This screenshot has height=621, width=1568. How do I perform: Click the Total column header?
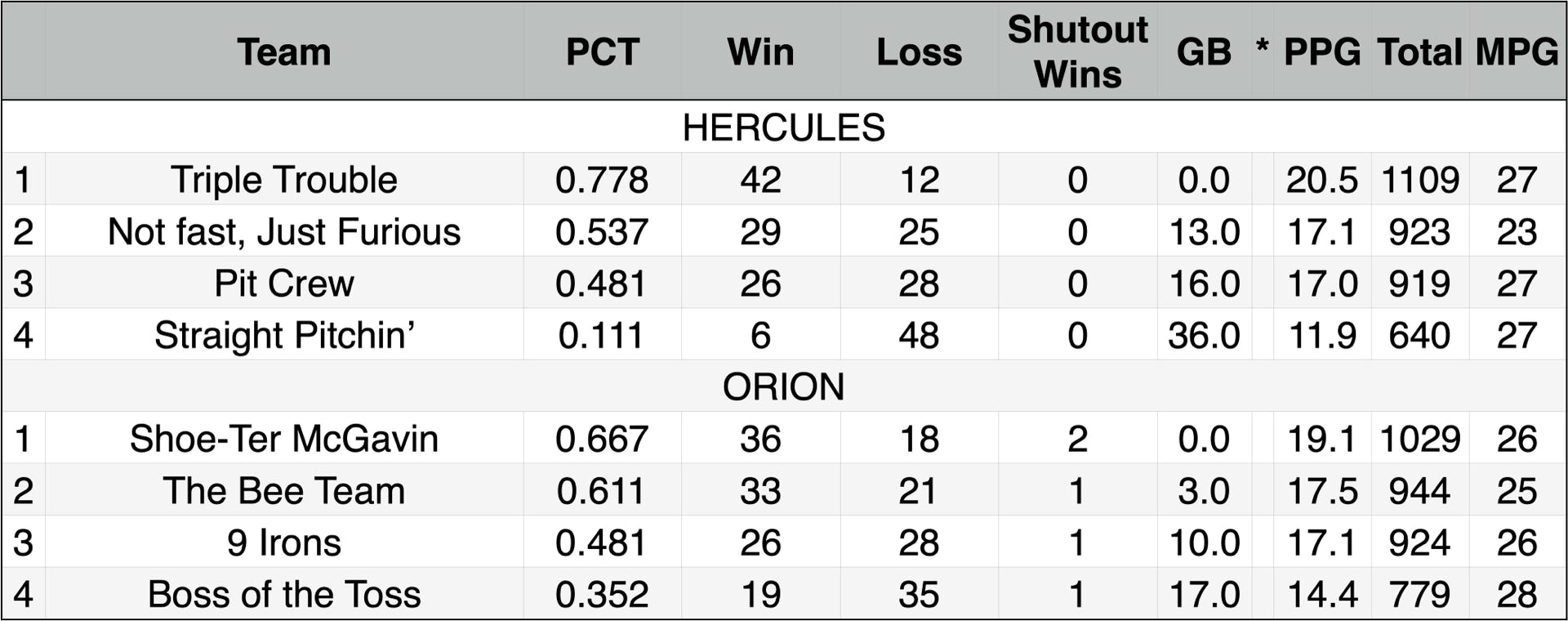tap(1419, 52)
